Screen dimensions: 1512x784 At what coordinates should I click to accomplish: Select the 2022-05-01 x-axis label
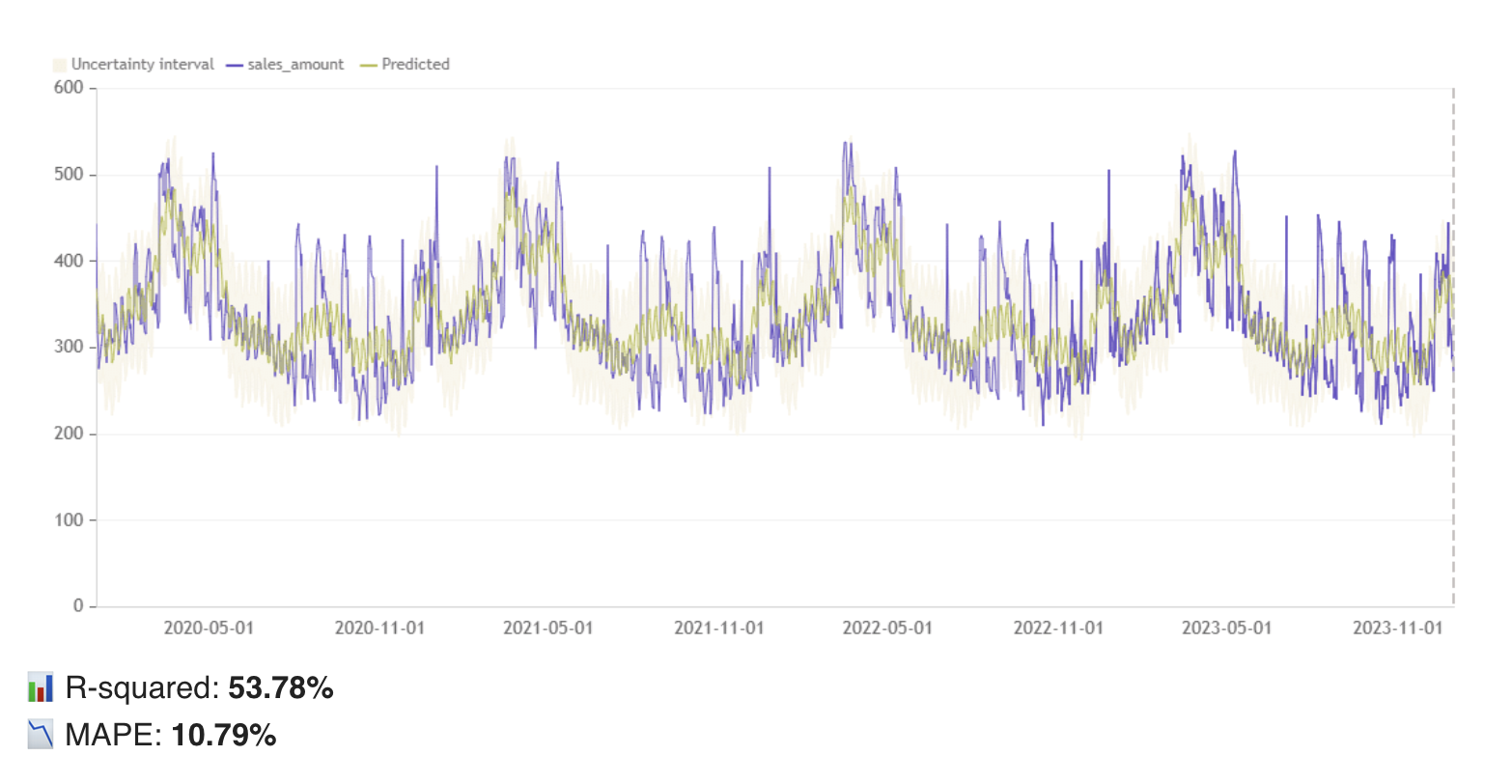click(888, 629)
